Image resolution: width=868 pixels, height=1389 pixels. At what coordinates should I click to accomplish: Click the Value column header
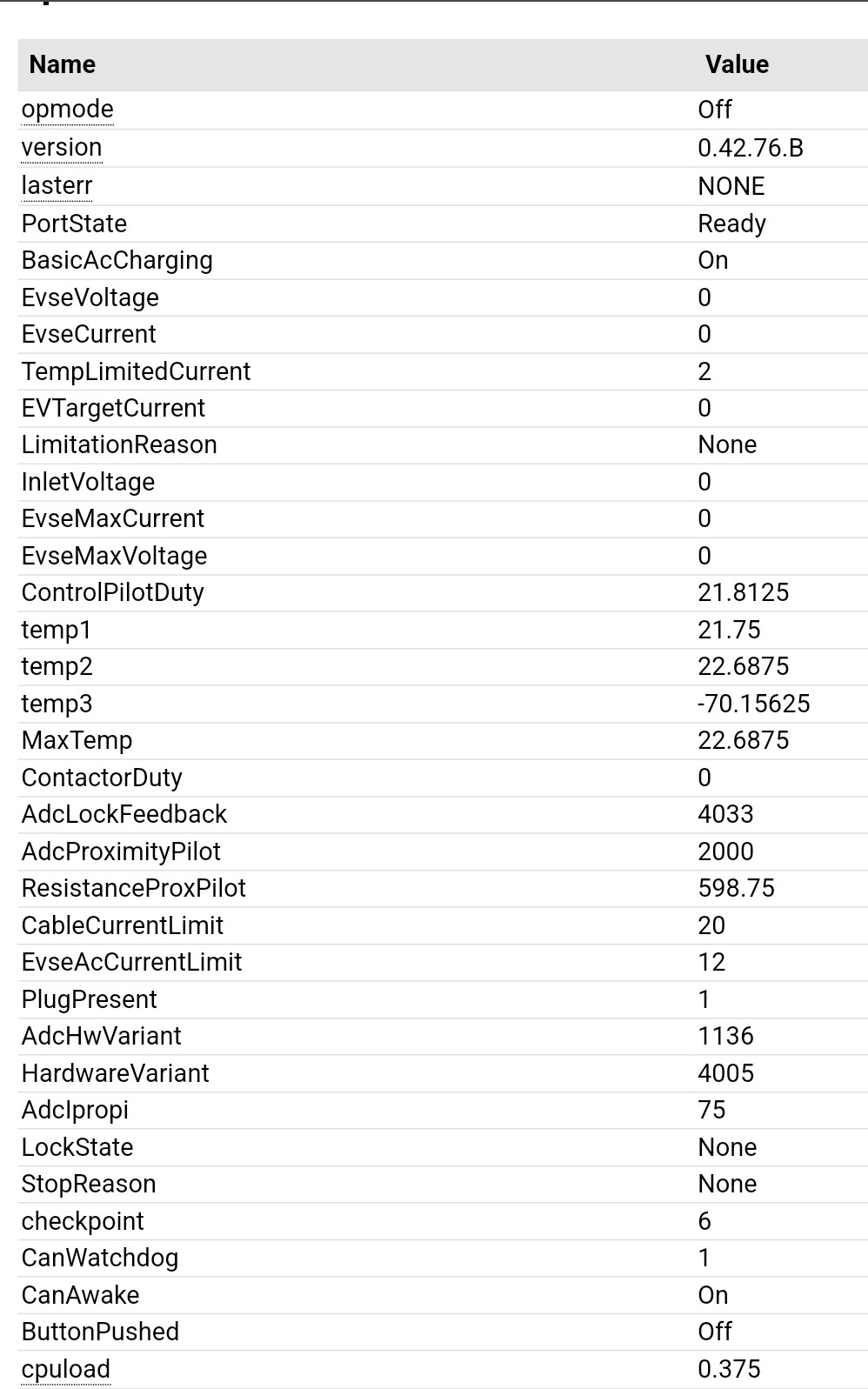click(737, 64)
